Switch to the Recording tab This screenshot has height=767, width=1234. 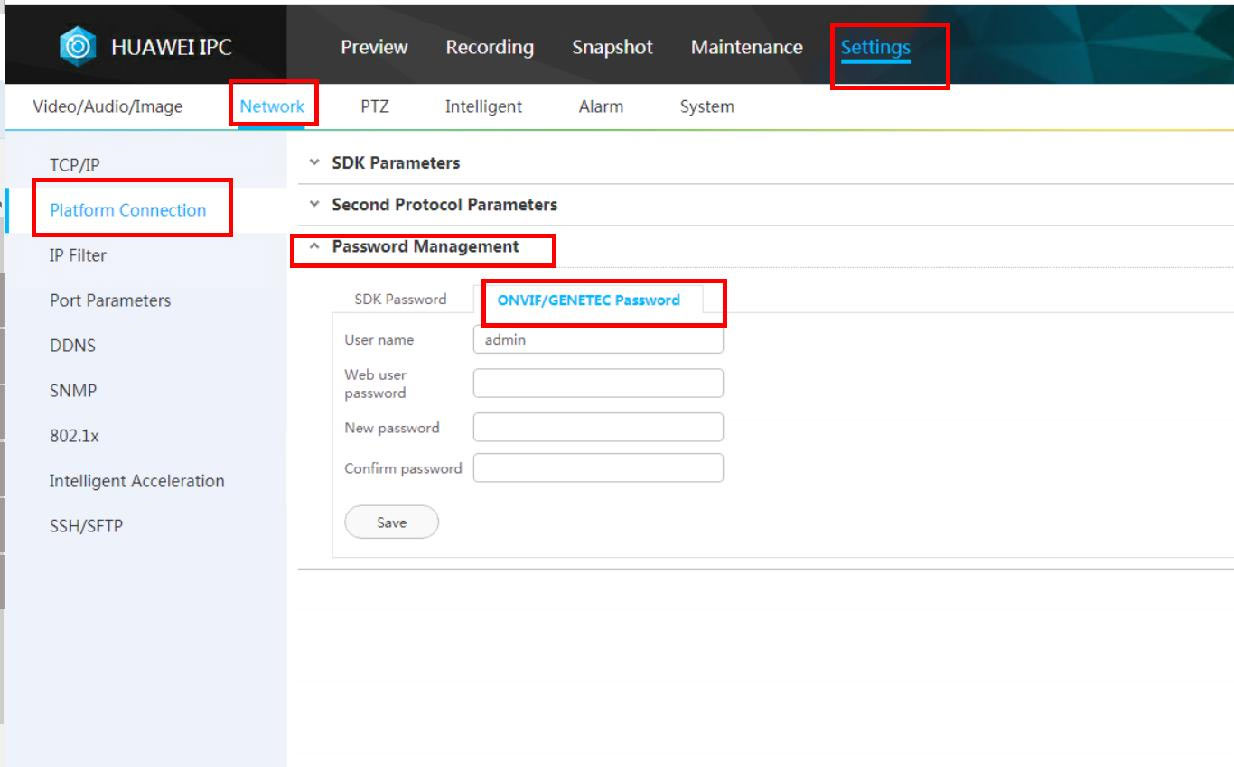pos(490,47)
